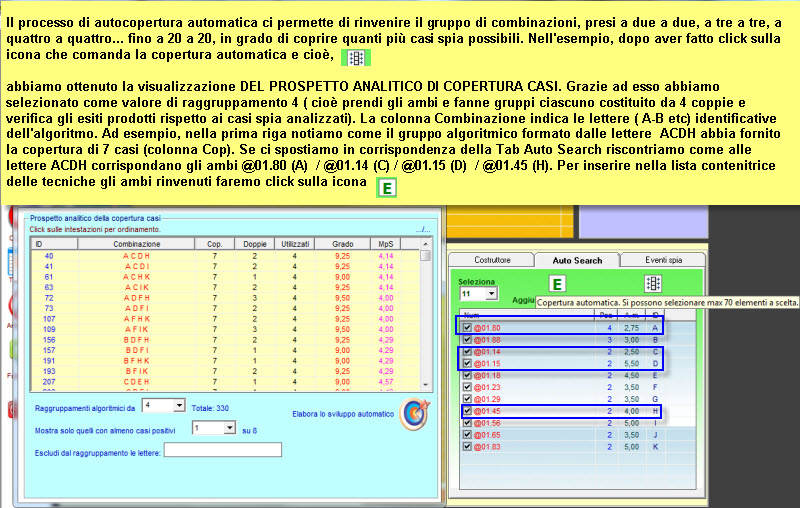Uncheck the @01.15 row checkbox

tap(467, 364)
